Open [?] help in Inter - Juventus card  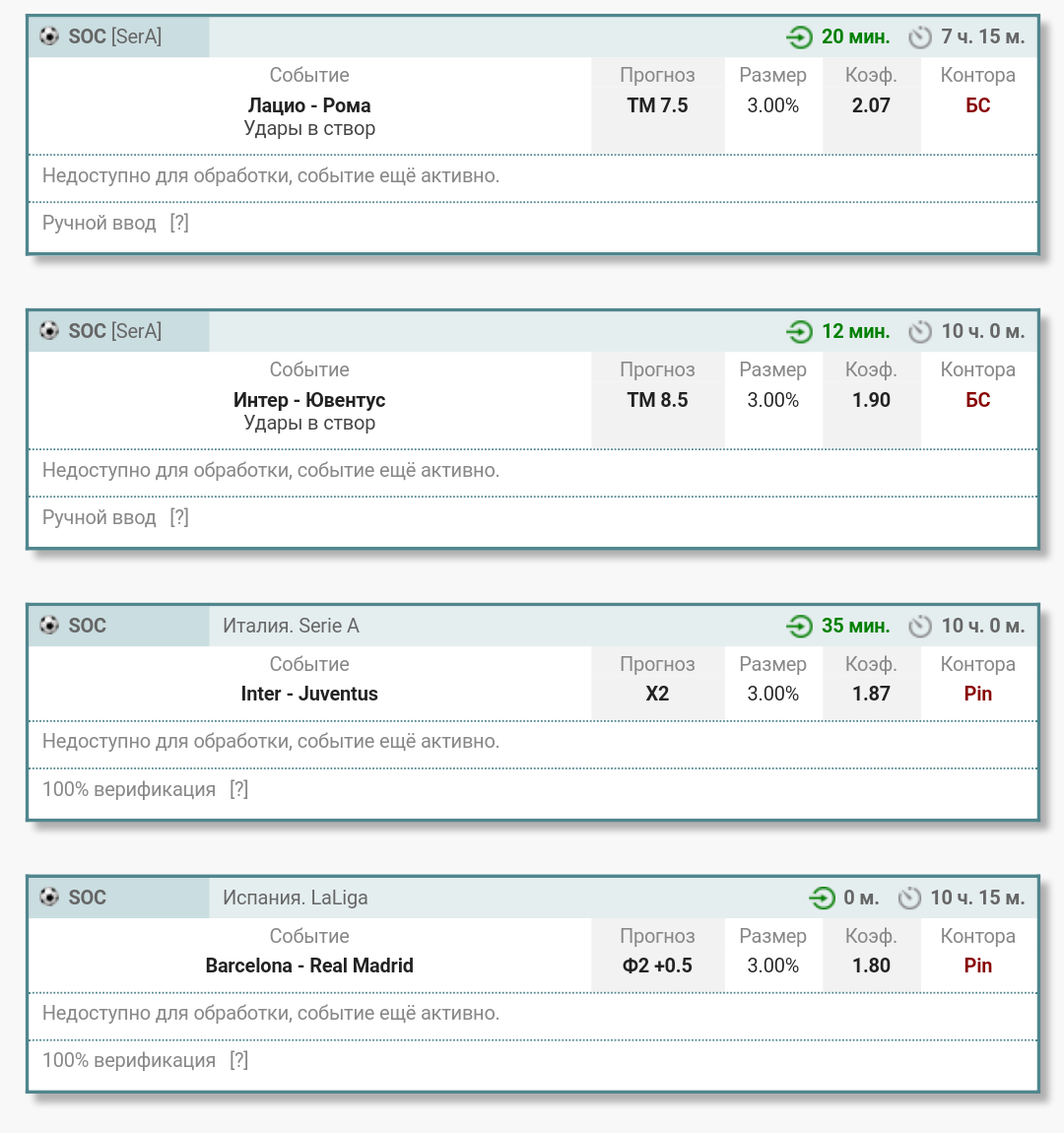[x=238, y=789]
